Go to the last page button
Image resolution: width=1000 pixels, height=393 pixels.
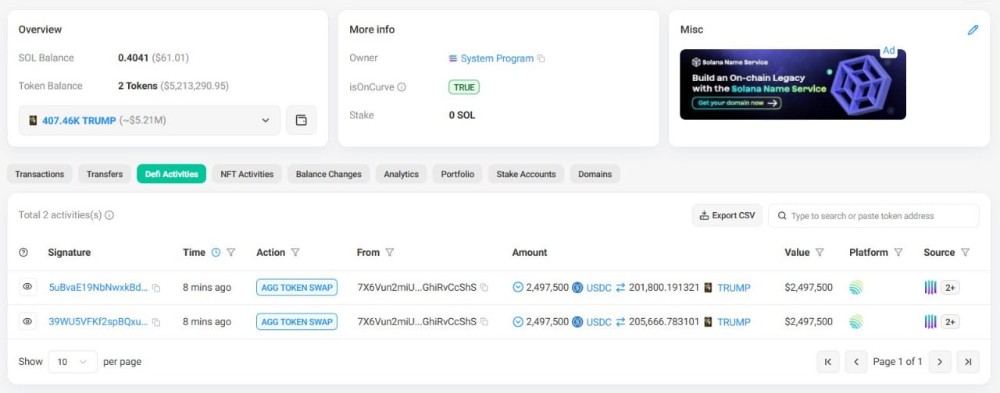[968, 362]
